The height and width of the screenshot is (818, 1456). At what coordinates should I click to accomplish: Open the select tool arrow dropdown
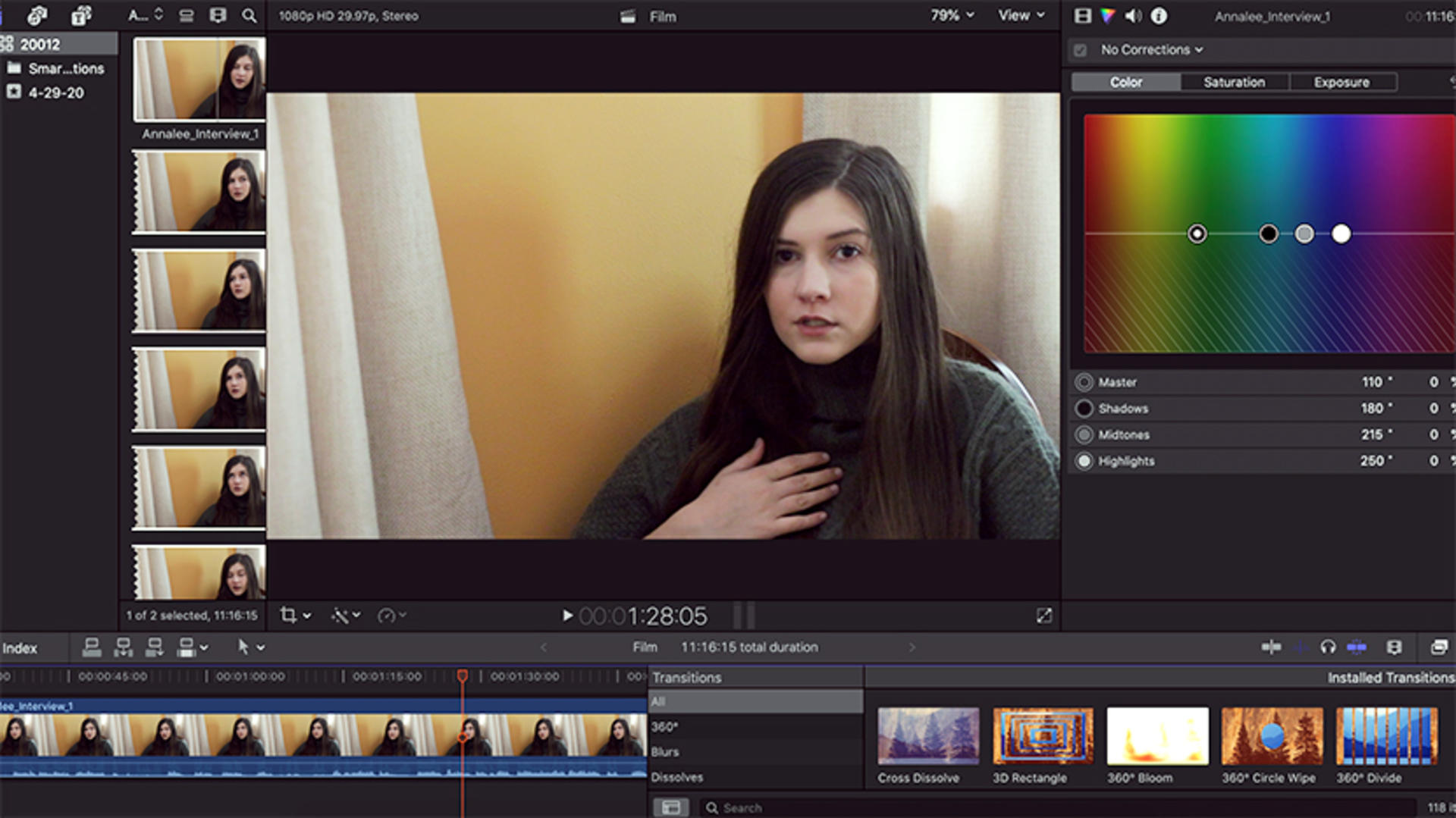(250, 647)
